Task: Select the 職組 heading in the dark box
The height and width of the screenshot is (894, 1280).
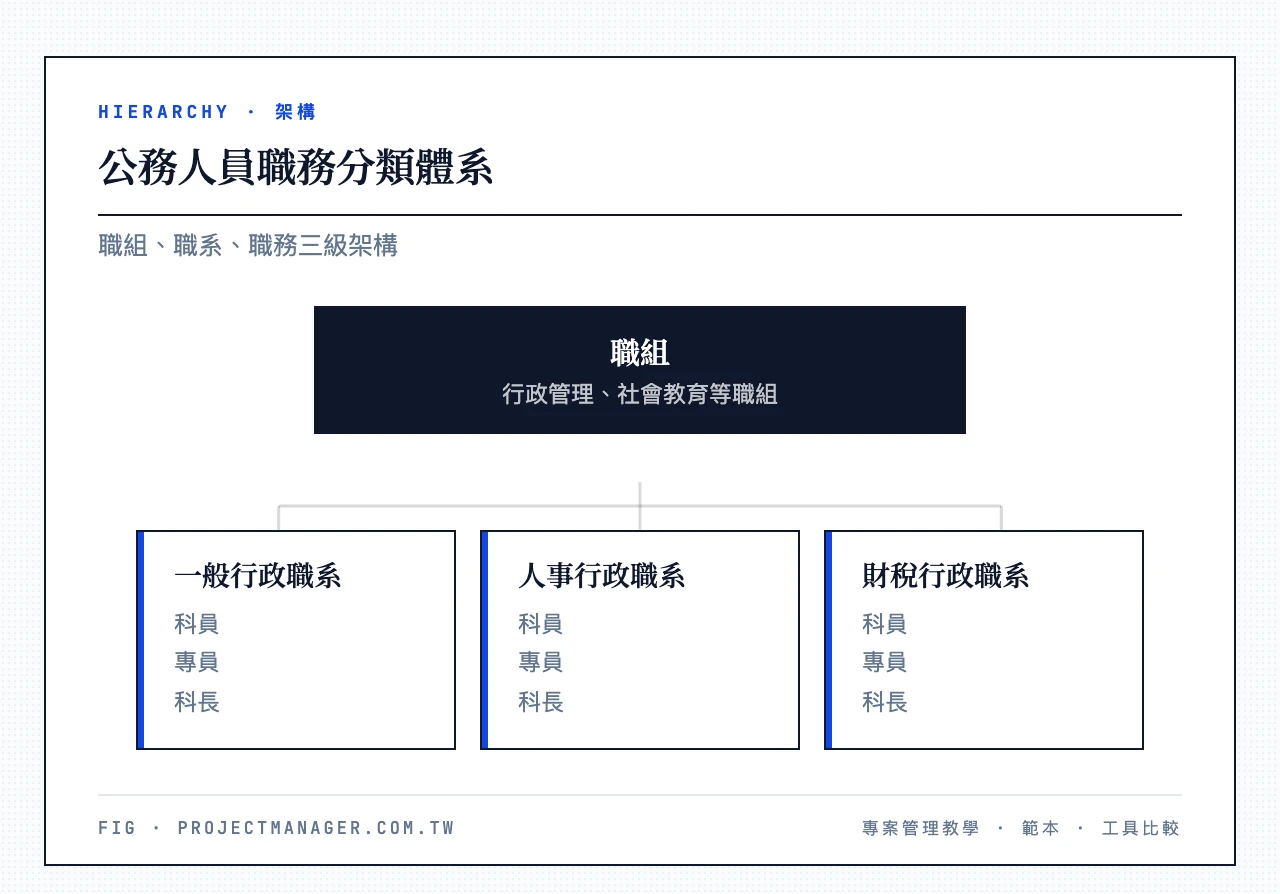Action: 640,353
